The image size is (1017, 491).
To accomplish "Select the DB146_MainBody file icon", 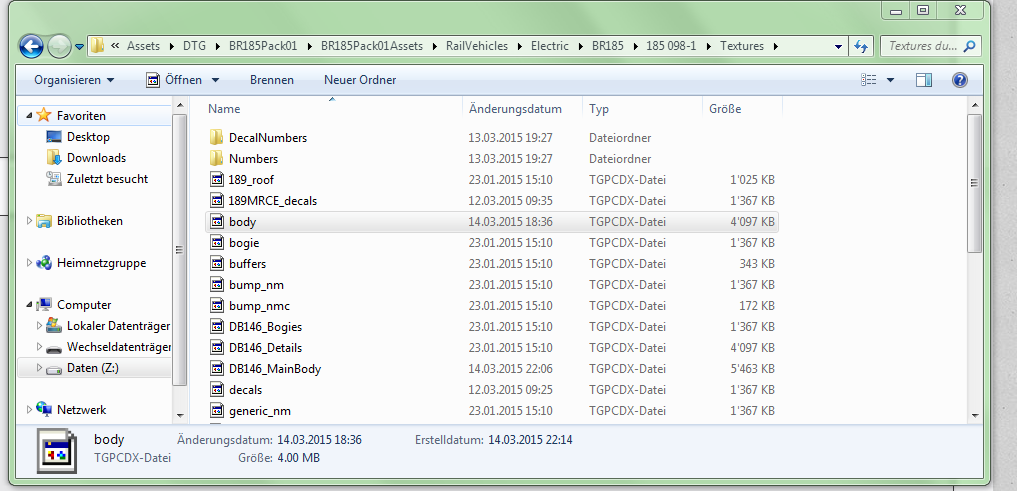I will (217, 368).
